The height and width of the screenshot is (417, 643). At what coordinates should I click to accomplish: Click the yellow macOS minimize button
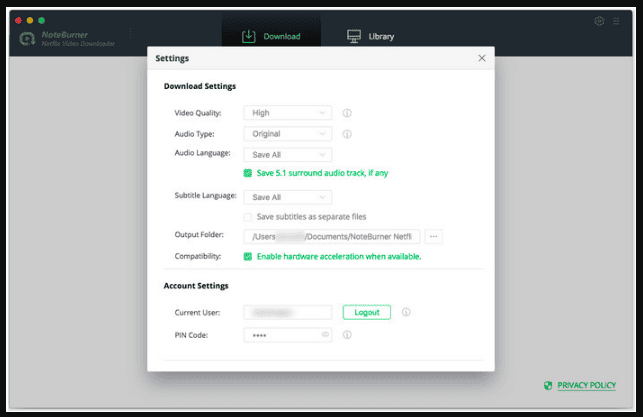pyautogui.click(x=30, y=20)
